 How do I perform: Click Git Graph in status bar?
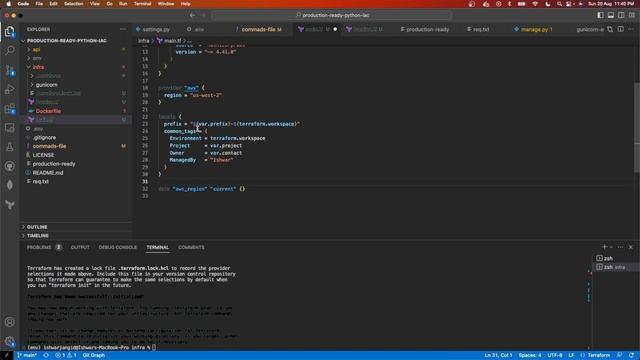(x=94, y=356)
